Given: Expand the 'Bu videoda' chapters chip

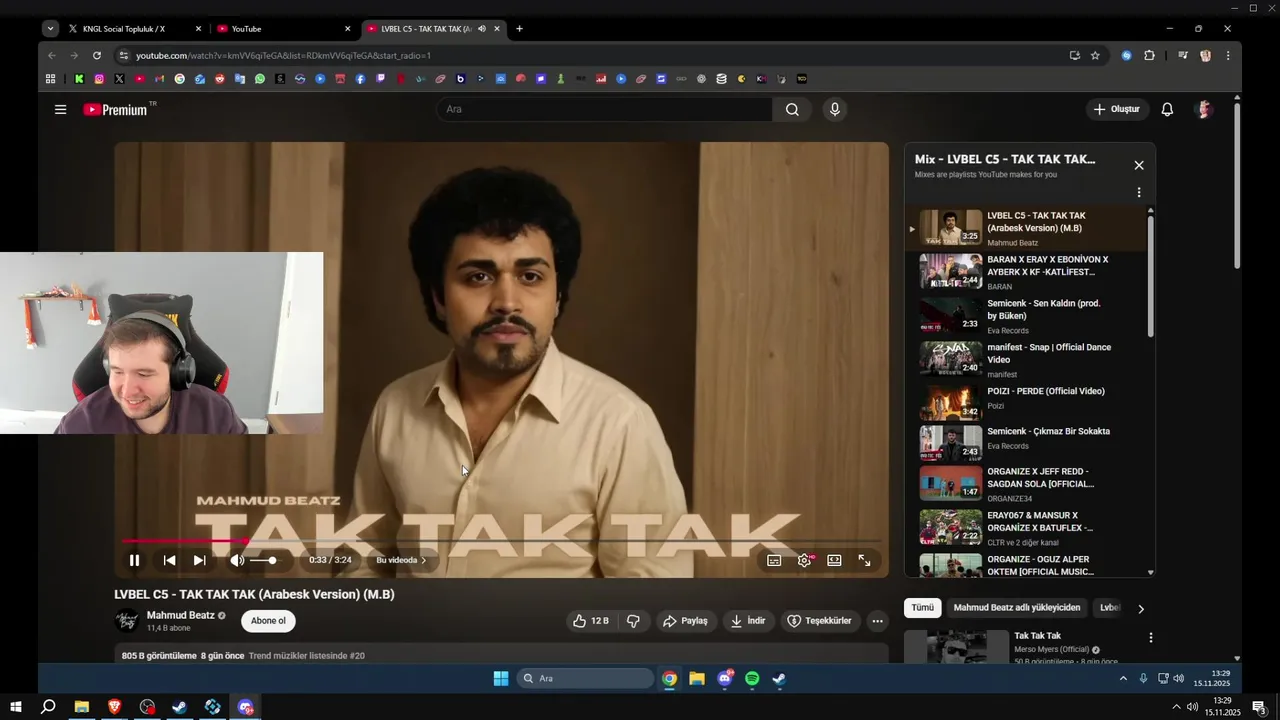Looking at the screenshot, I should tap(401, 560).
